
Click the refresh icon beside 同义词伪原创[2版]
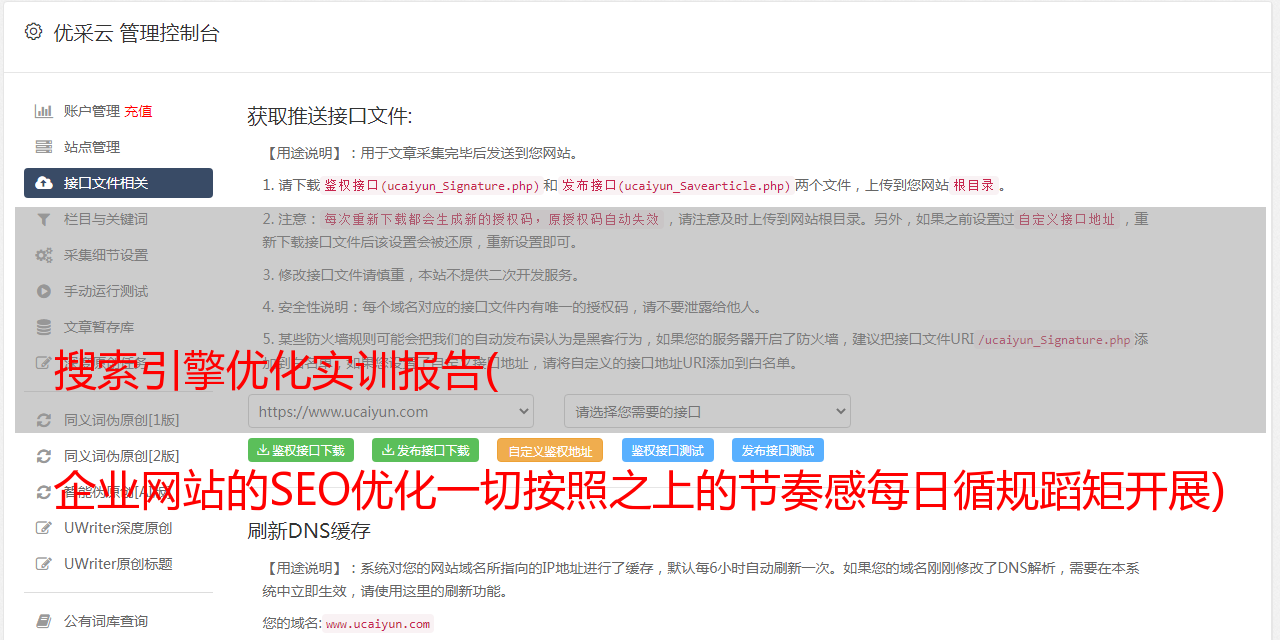click(x=44, y=456)
